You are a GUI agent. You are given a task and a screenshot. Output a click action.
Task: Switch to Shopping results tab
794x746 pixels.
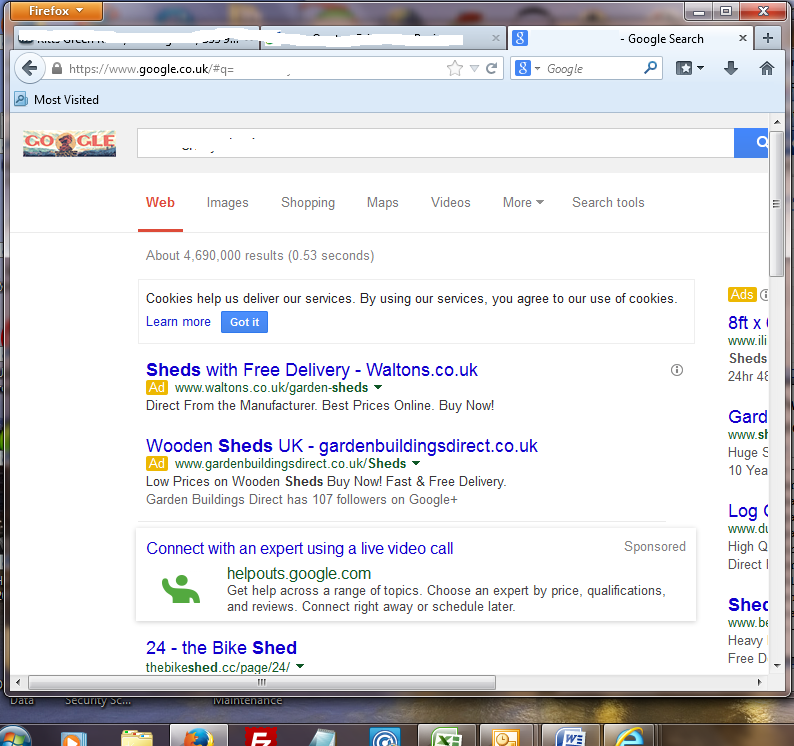(308, 203)
